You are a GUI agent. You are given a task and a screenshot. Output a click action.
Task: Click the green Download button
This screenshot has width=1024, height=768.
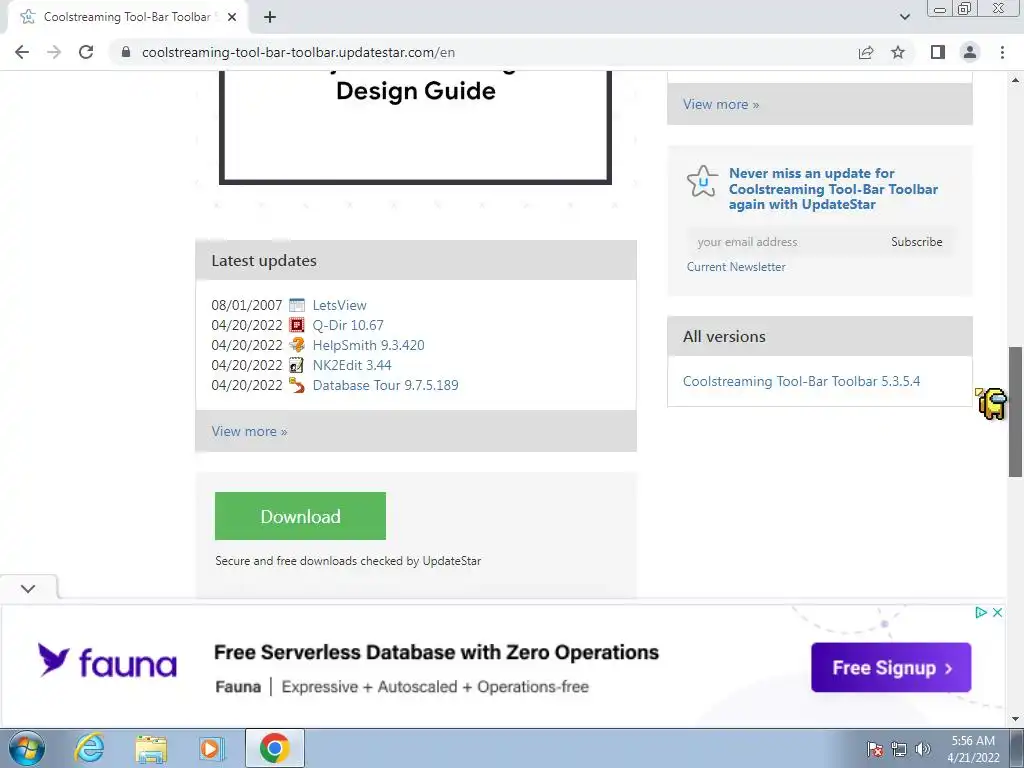(x=300, y=516)
